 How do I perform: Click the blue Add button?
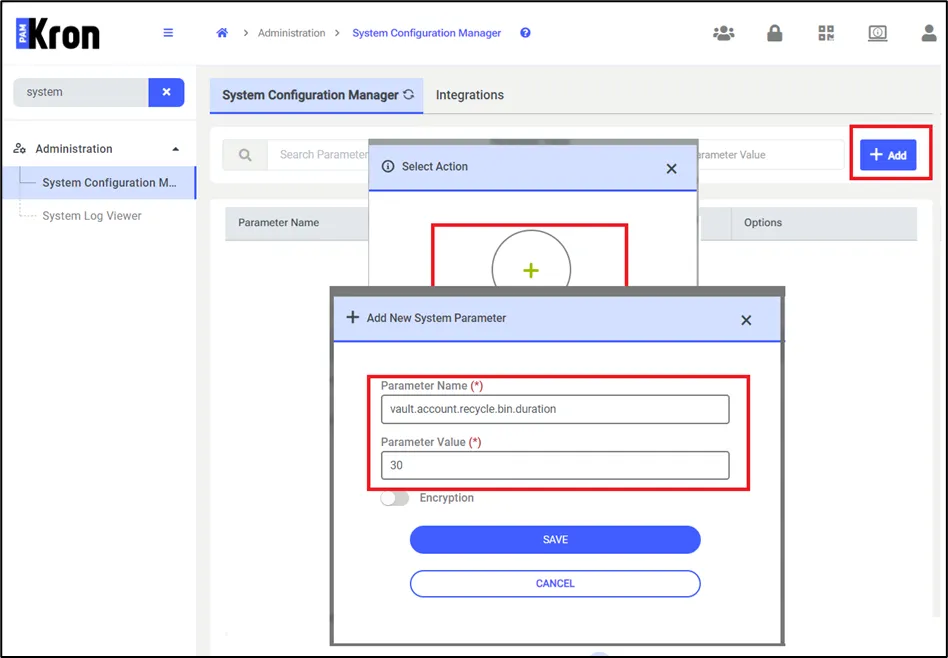pyautogui.click(x=888, y=155)
